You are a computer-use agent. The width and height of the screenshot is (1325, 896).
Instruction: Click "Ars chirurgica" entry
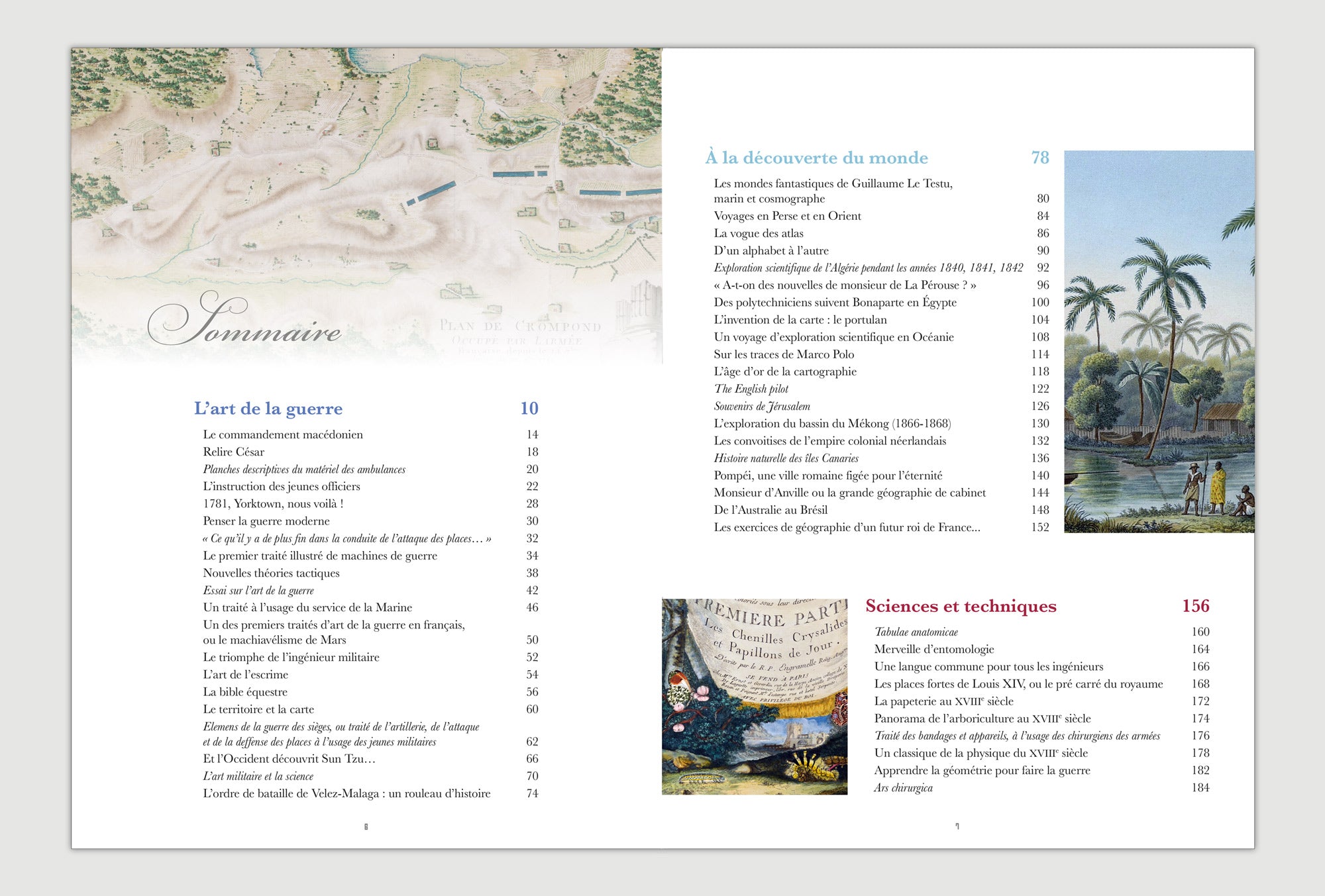(x=904, y=787)
